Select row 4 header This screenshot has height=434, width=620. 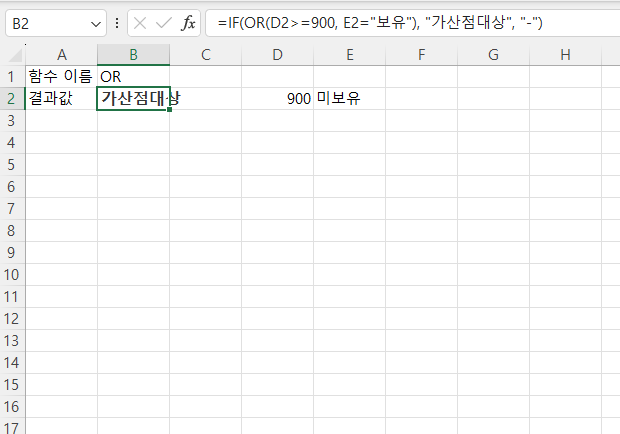point(12,143)
